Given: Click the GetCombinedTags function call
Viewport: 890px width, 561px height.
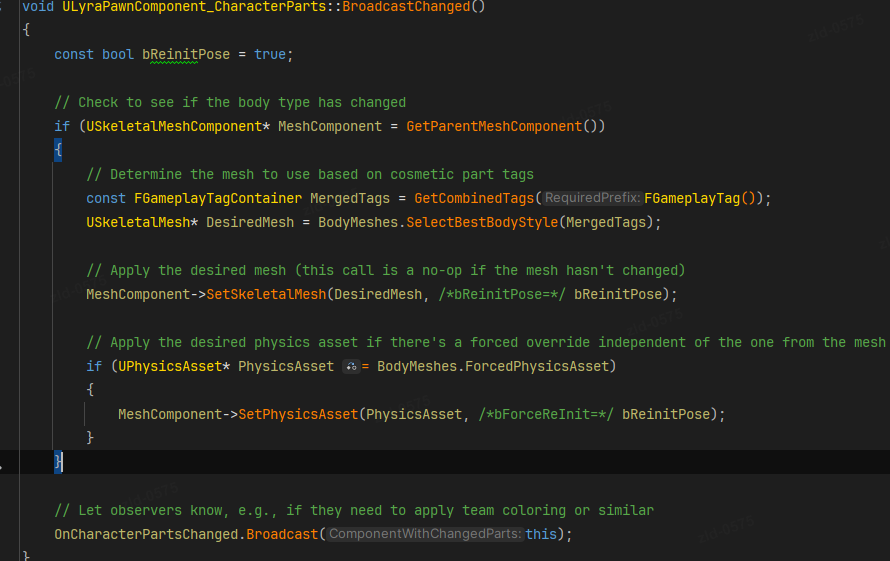Looking at the screenshot, I should [474, 198].
